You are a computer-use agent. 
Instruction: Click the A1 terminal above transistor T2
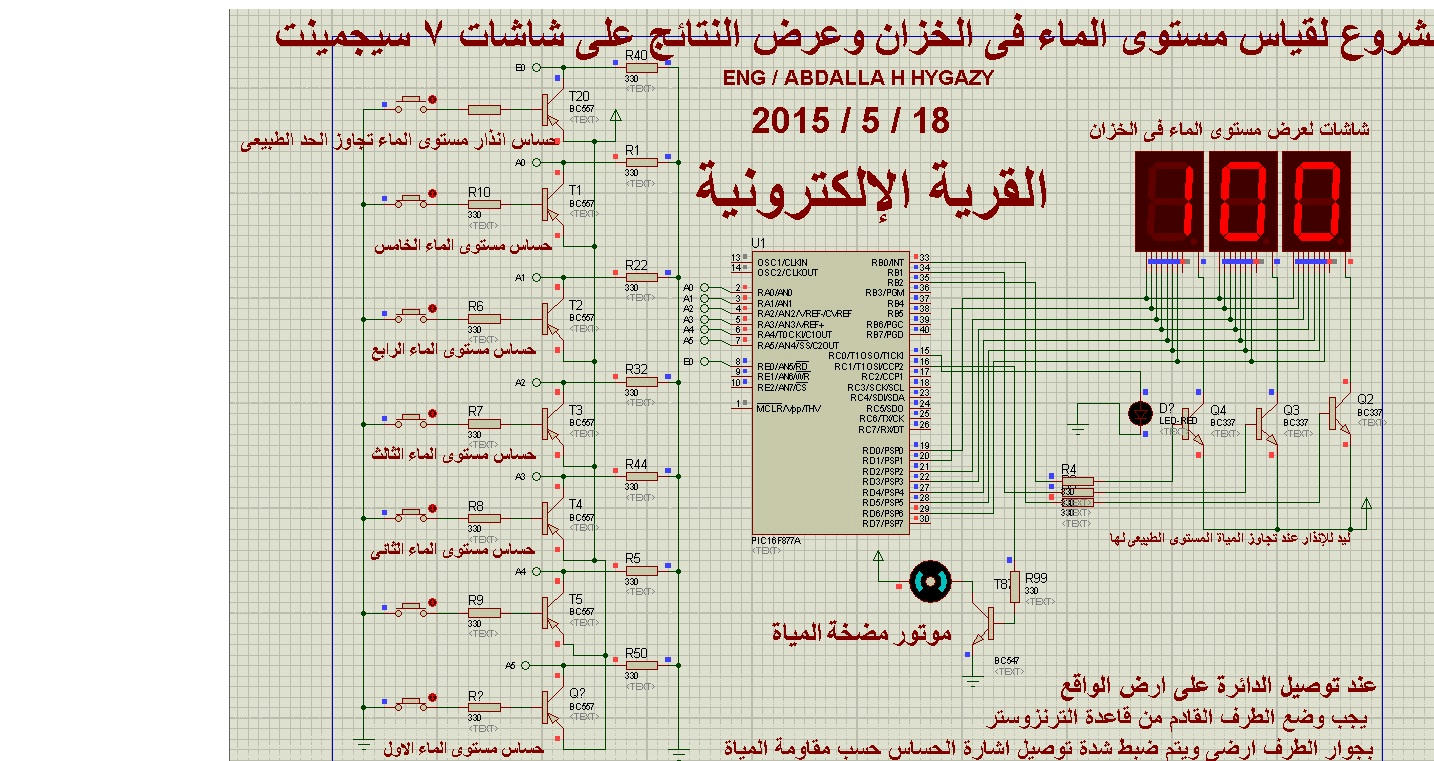[536, 277]
